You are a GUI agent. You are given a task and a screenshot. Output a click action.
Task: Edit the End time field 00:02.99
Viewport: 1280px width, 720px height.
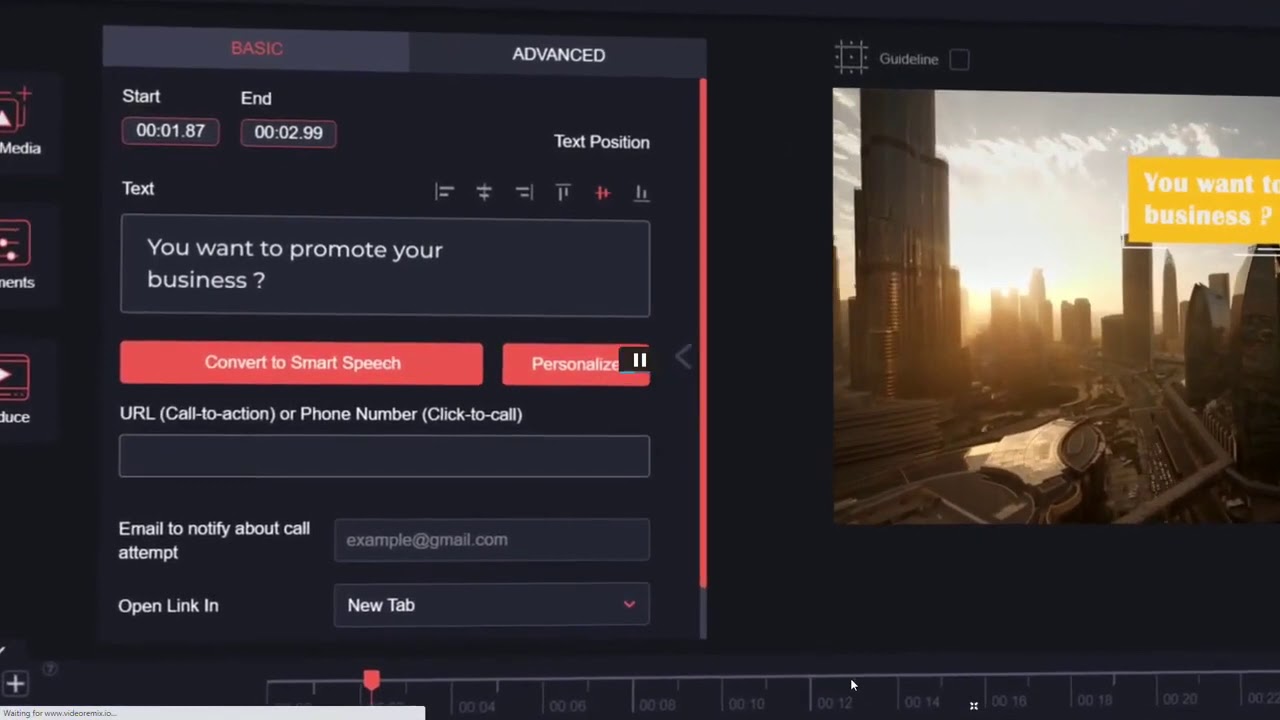click(288, 133)
